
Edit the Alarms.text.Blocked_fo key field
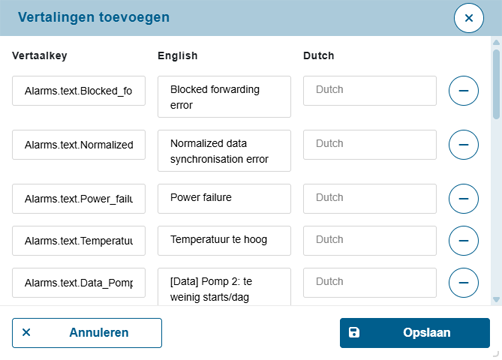tap(79, 91)
